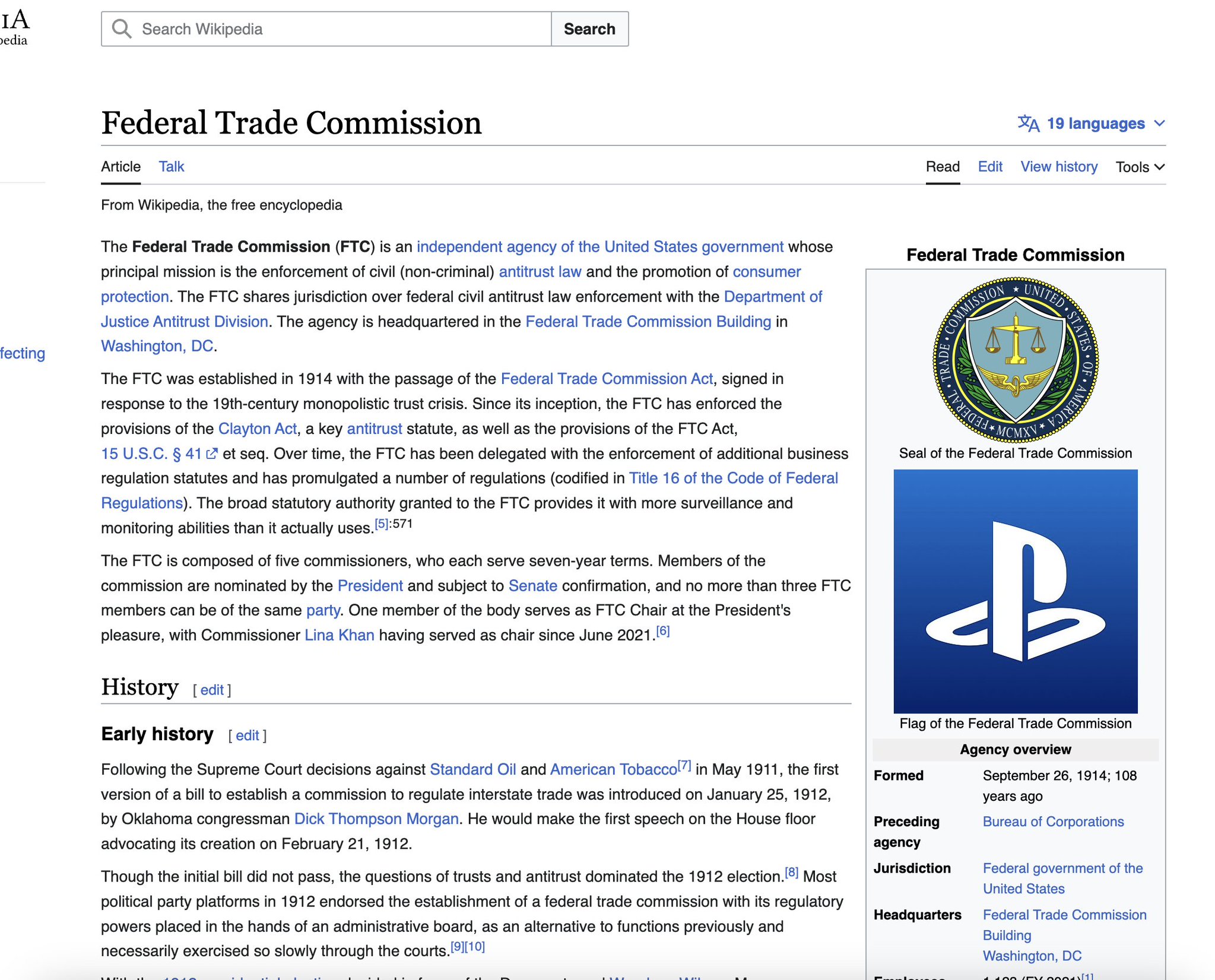
Task: Open the Tools dropdown menu
Action: click(x=1140, y=167)
